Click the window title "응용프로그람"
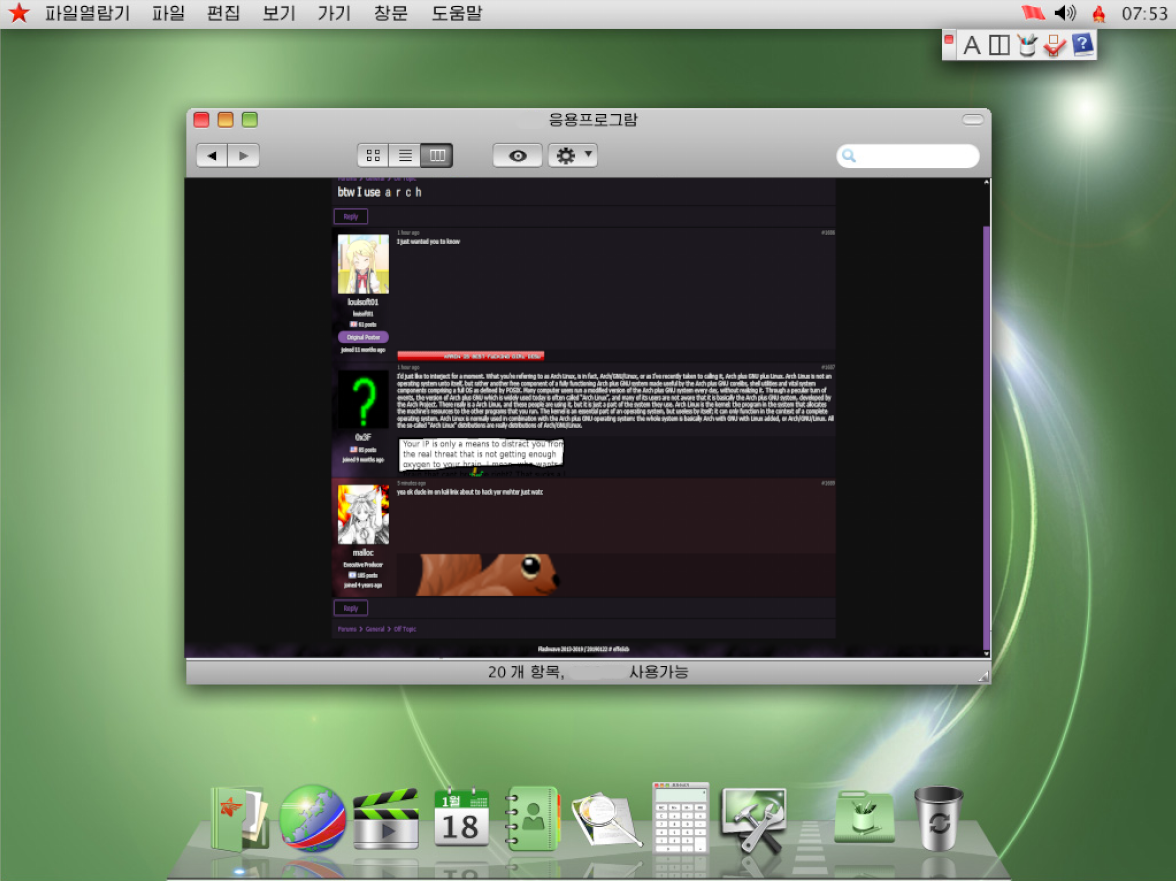 [592, 119]
